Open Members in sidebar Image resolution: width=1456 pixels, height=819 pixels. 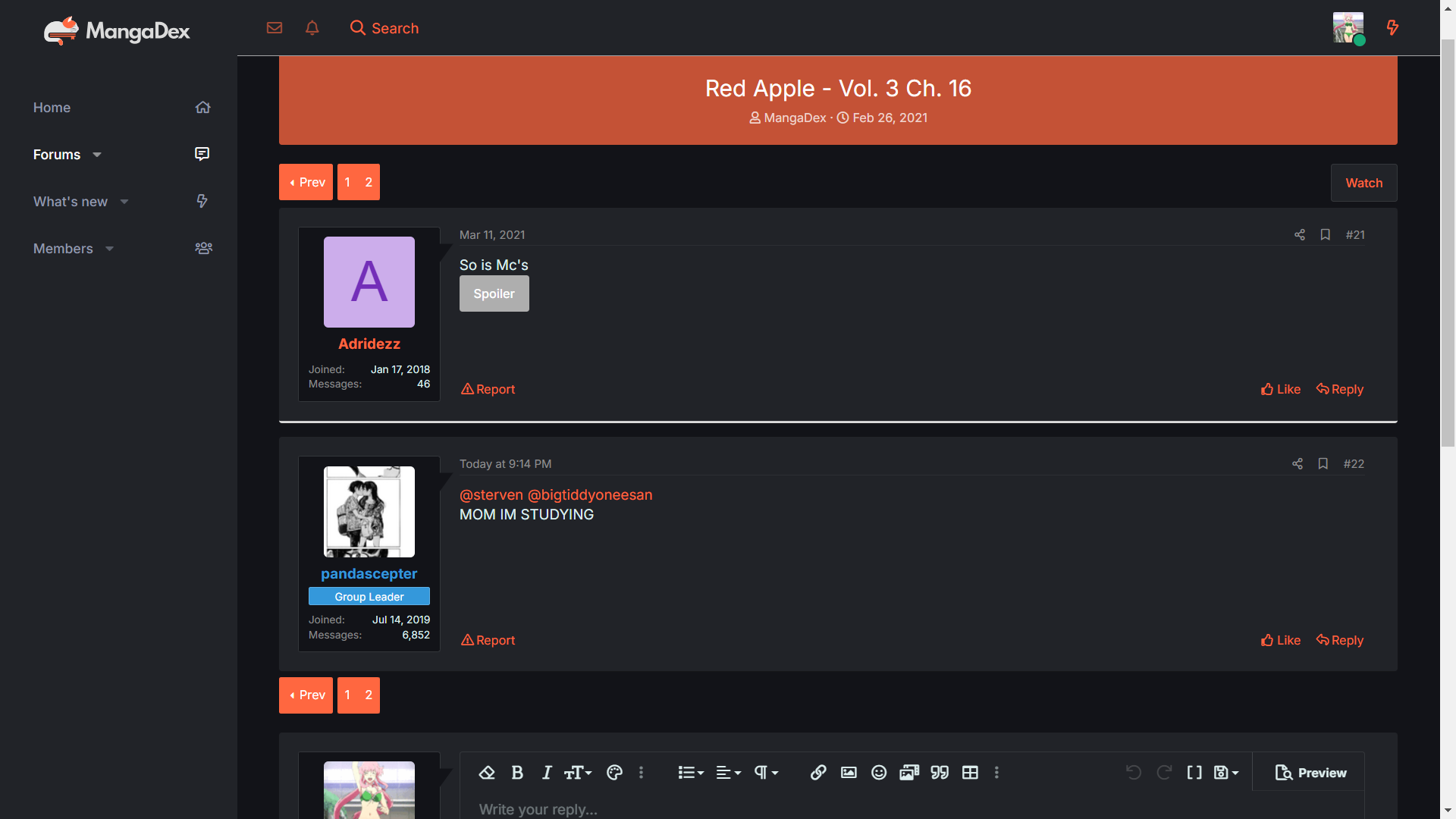[x=63, y=249]
